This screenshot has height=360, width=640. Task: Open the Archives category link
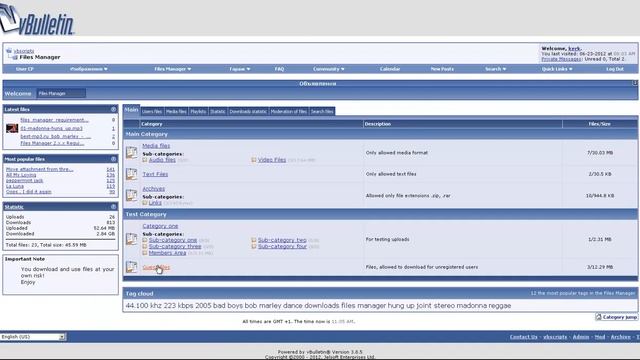click(153, 189)
